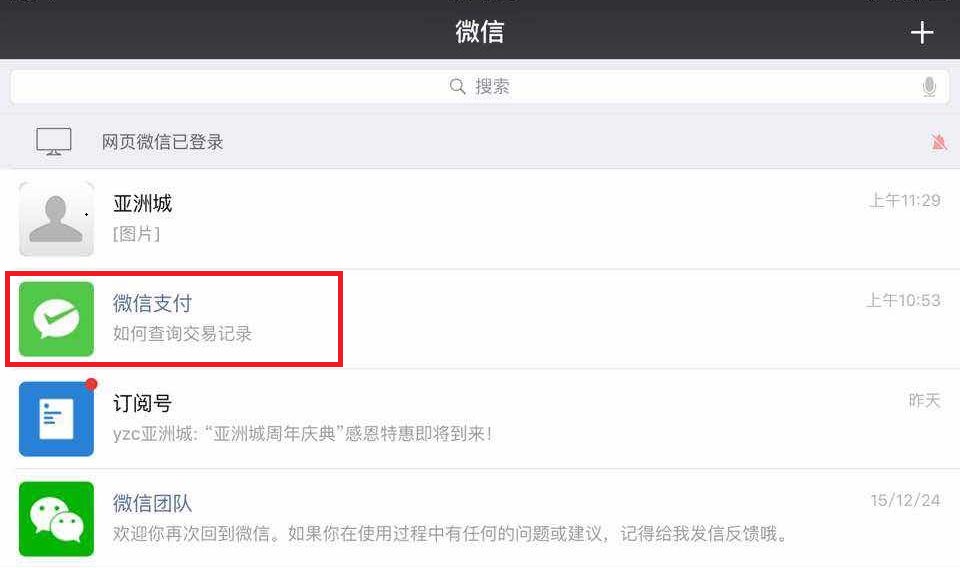Open 订阅号 subscriptions entry
The image size is (960, 568).
click(480, 419)
